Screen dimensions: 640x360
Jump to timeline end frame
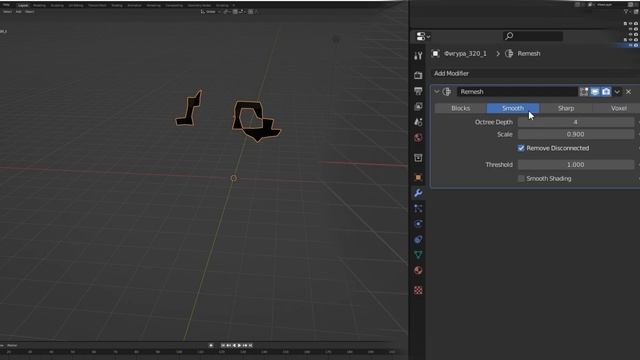tap(251, 346)
